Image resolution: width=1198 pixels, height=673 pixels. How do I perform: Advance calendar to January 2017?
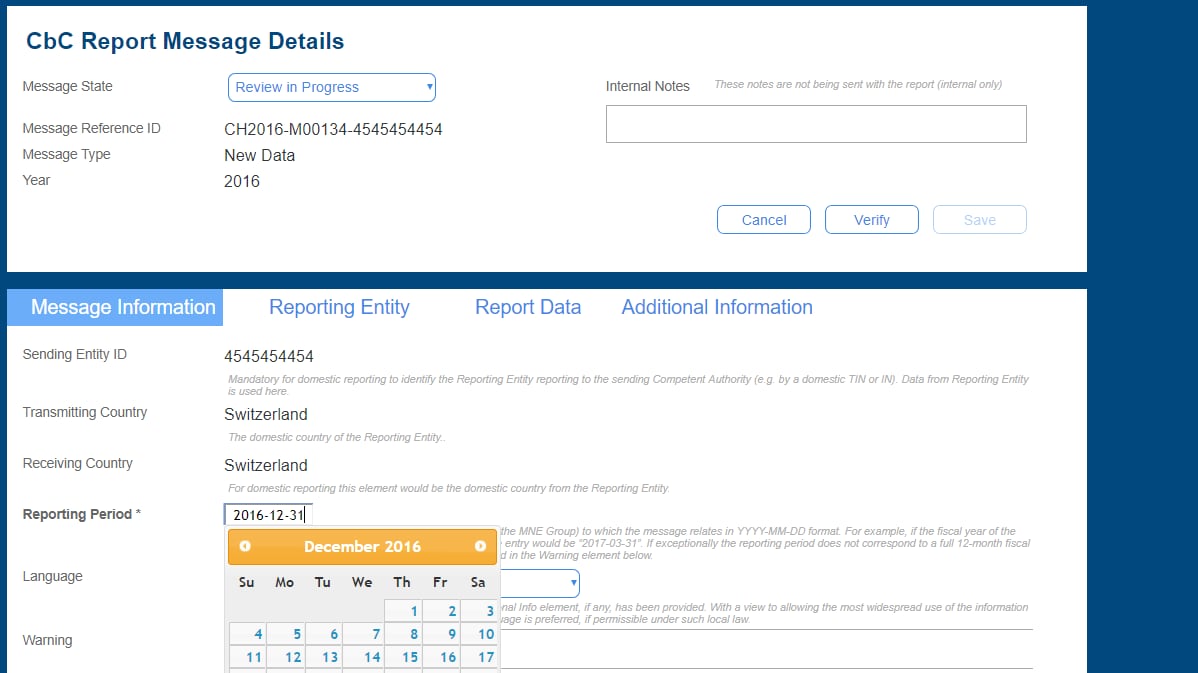[x=480, y=546]
